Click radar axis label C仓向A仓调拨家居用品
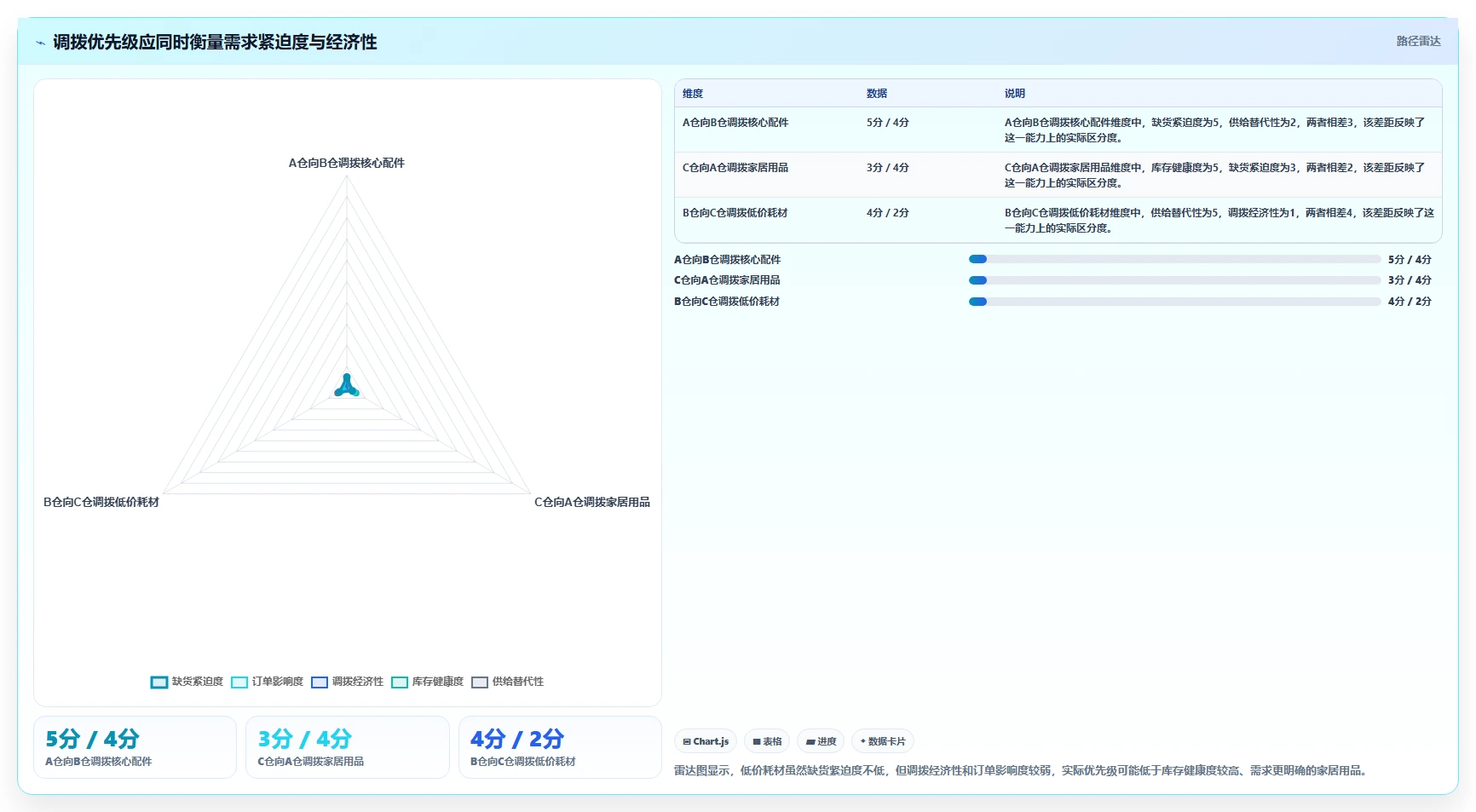This screenshot has width=1476, height=812. point(592,503)
